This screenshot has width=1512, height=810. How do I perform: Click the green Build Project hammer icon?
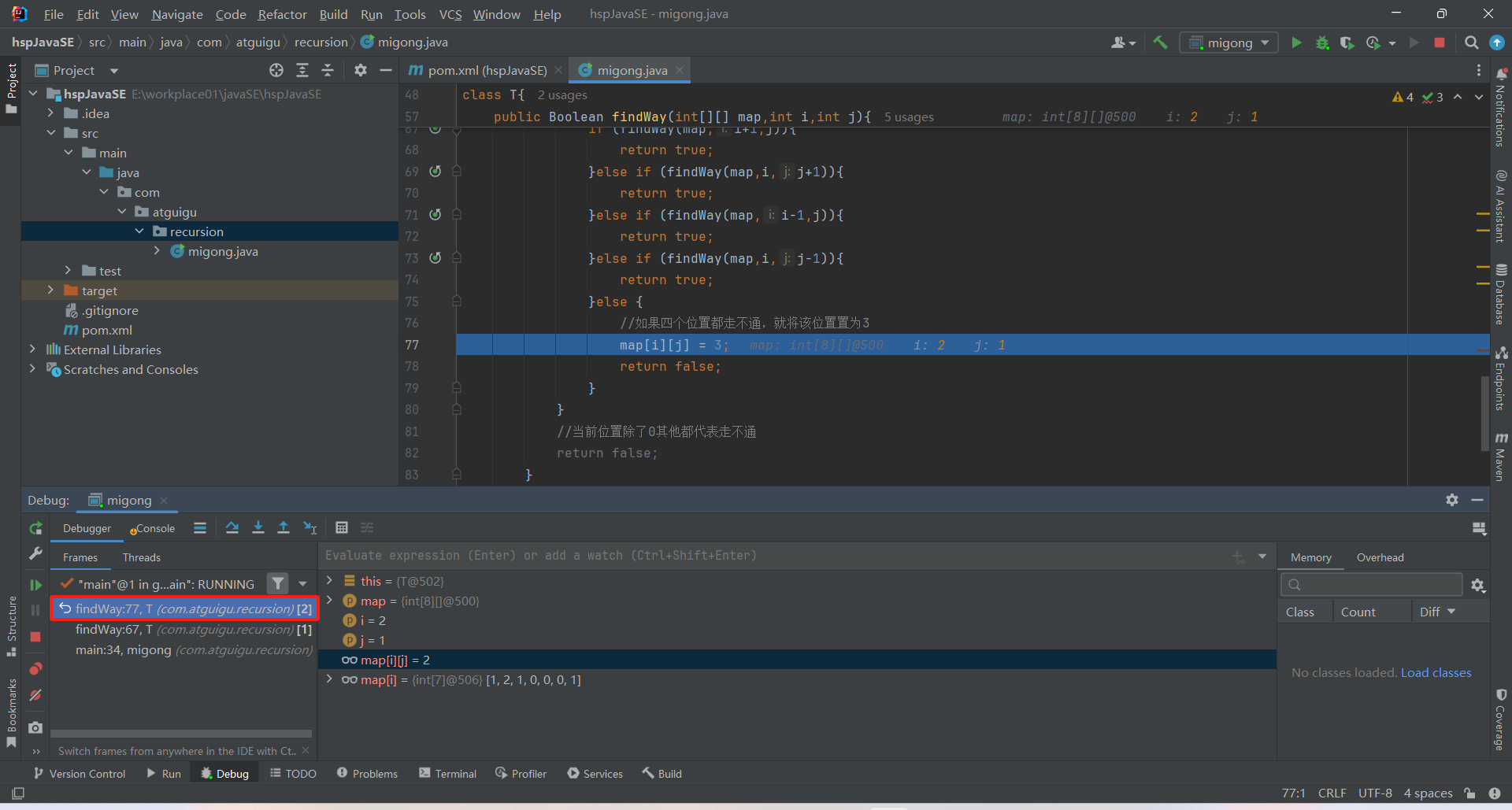pyautogui.click(x=1160, y=43)
